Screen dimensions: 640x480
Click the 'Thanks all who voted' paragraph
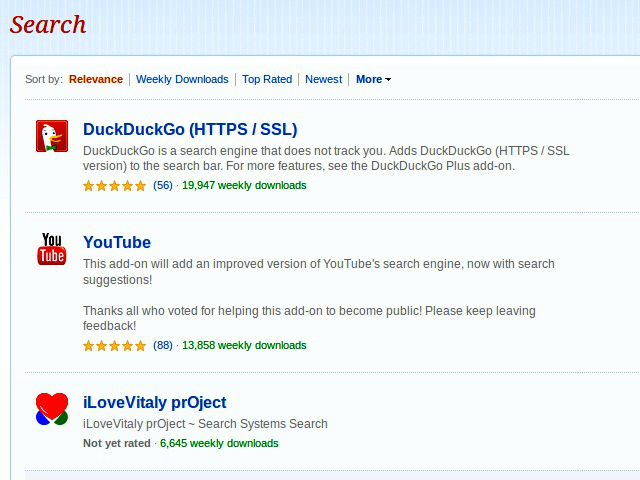[309, 318]
